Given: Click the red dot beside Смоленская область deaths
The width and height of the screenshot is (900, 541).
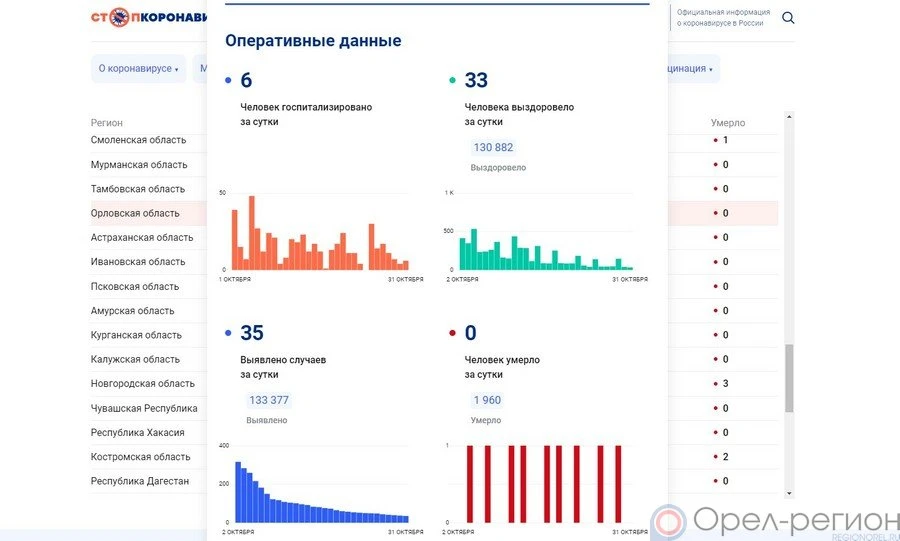Looking at the screenshot, I should (714, 140).
